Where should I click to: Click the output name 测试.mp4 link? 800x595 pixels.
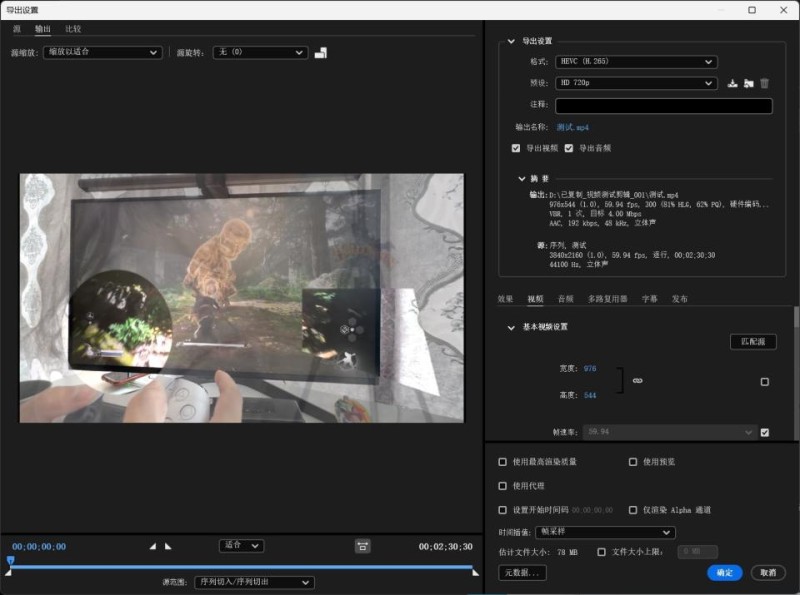(x=572, y=127)
